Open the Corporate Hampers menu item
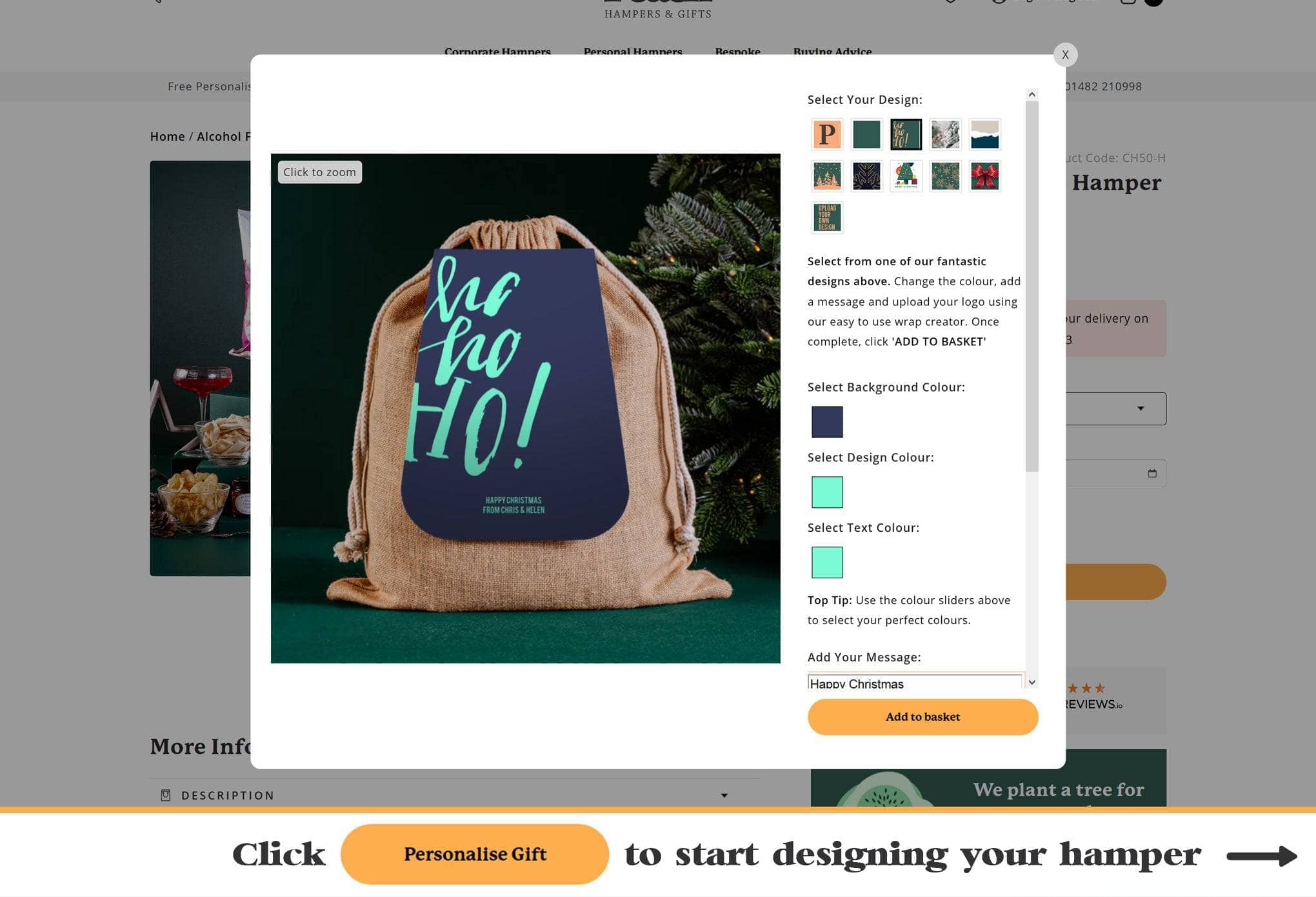This screenshot has width=1316, height=897. point(497,51)
